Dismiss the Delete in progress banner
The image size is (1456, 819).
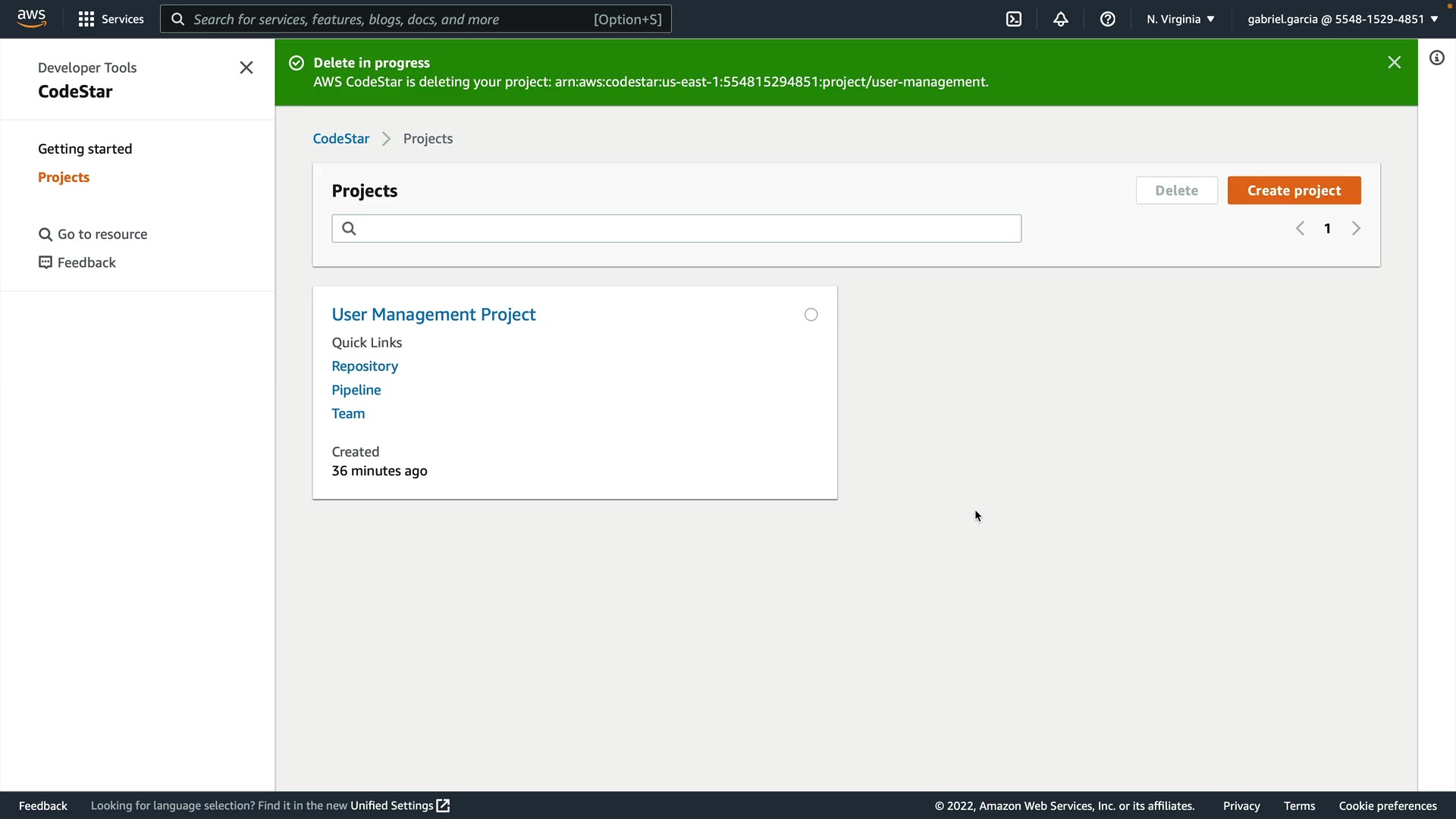tap(1394, 62)
